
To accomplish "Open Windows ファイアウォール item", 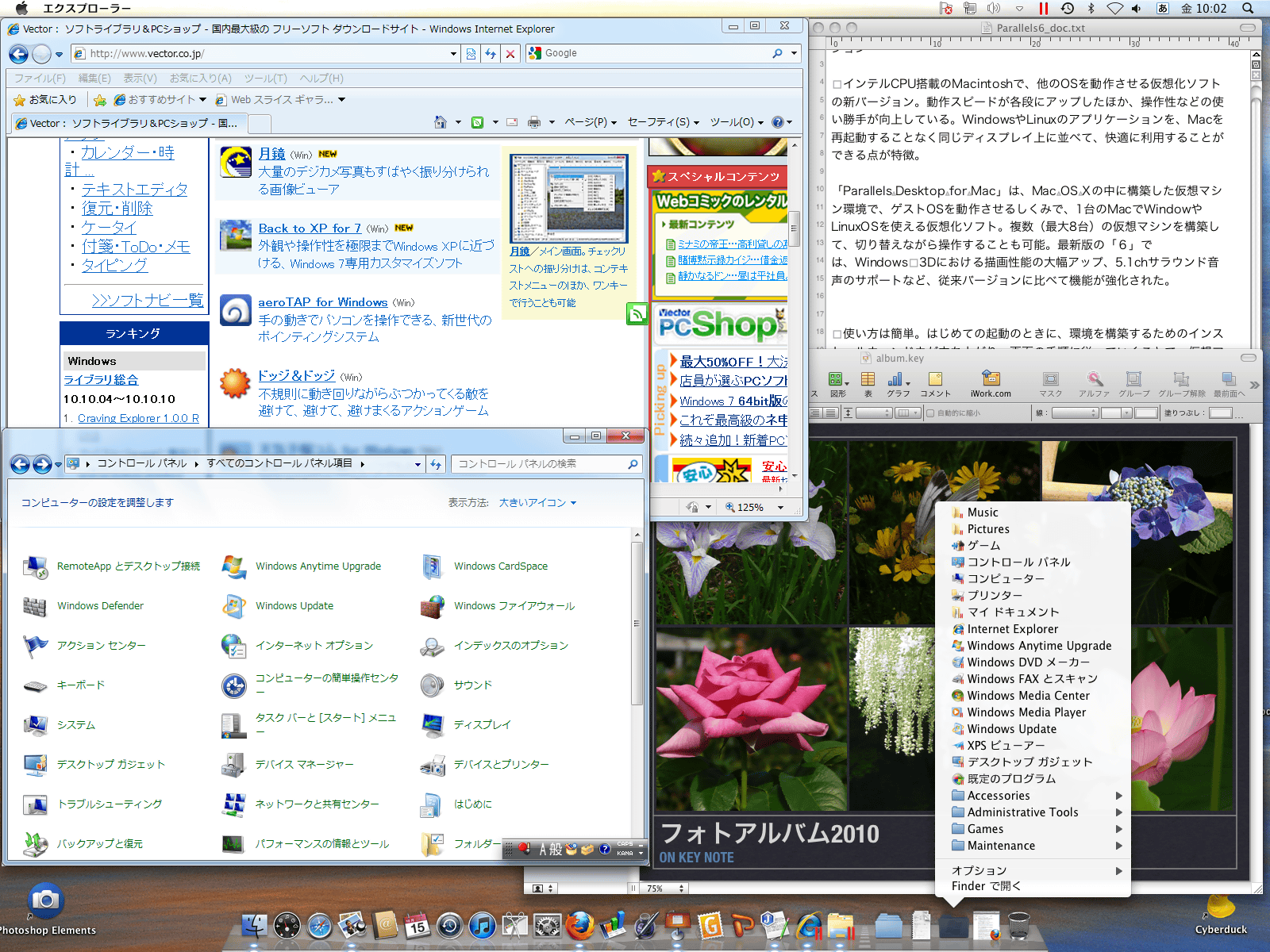I will coord(498,606).
